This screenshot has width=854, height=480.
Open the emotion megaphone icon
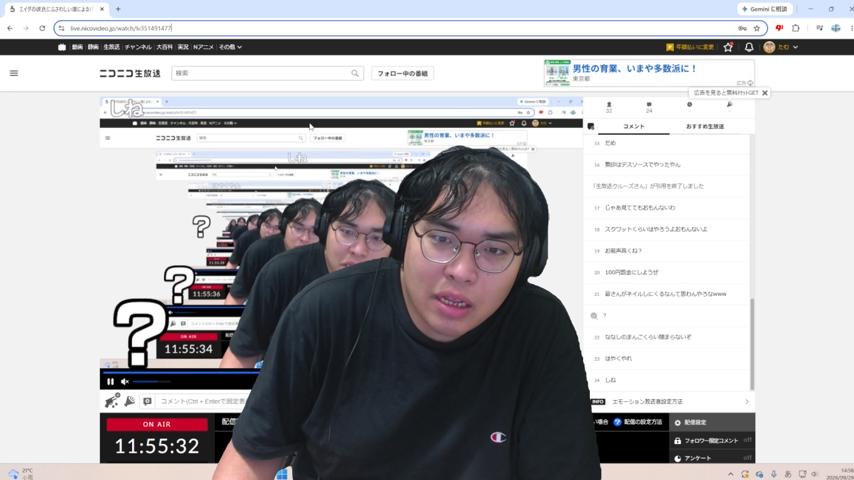pyautogui.click(x=112, y=401)
